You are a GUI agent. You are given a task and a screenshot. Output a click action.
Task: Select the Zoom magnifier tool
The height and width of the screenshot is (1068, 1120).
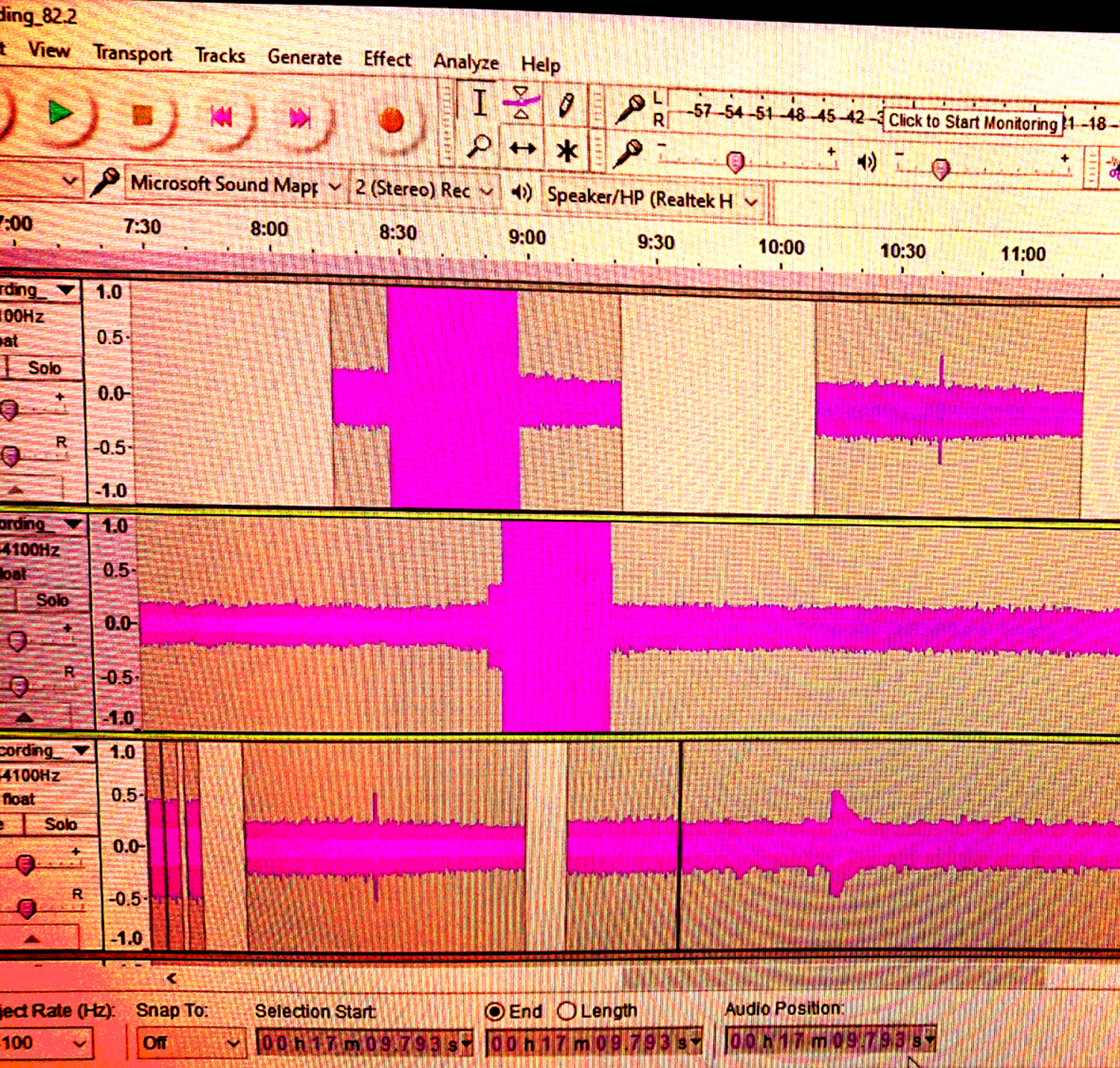click(x=478, y=147)
